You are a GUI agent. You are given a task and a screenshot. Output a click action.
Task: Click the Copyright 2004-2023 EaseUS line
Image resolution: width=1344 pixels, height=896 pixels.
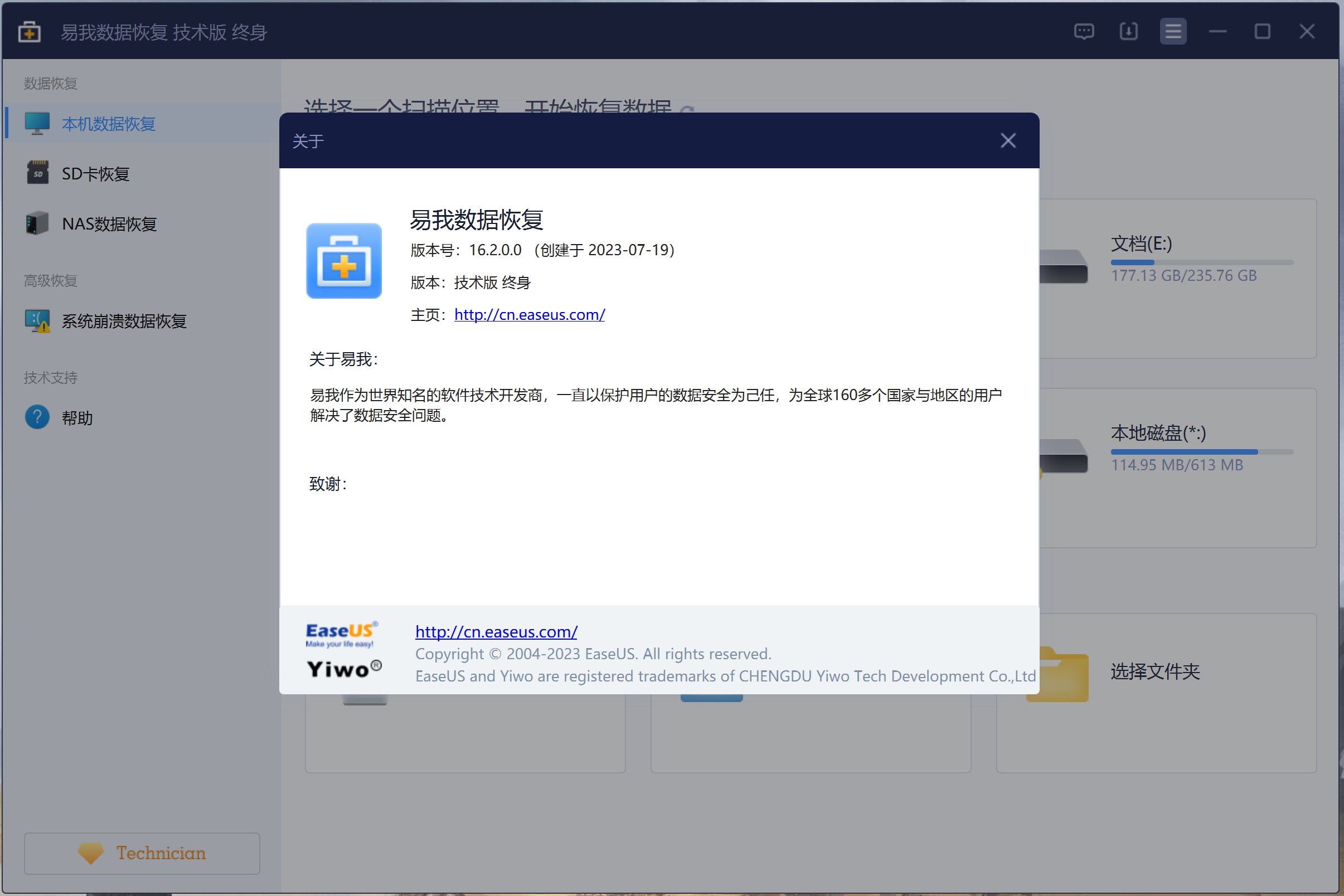(x=593, y=654)
